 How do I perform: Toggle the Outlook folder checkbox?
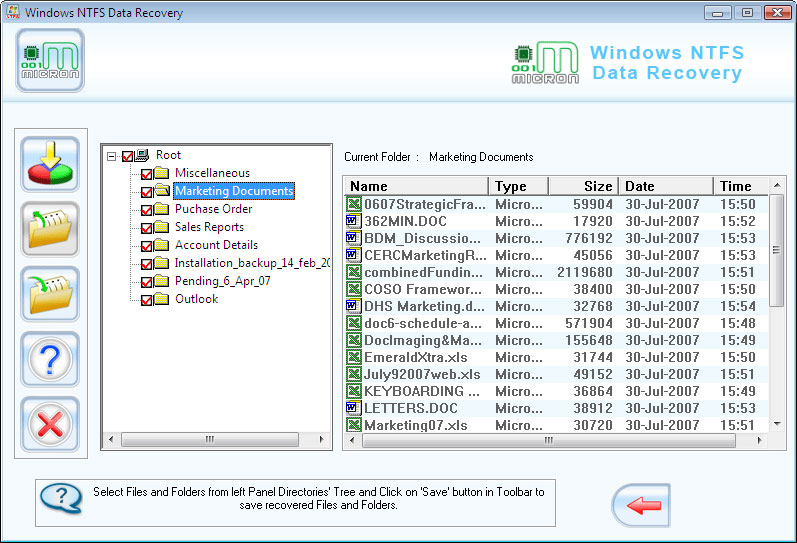pos(146,300)
